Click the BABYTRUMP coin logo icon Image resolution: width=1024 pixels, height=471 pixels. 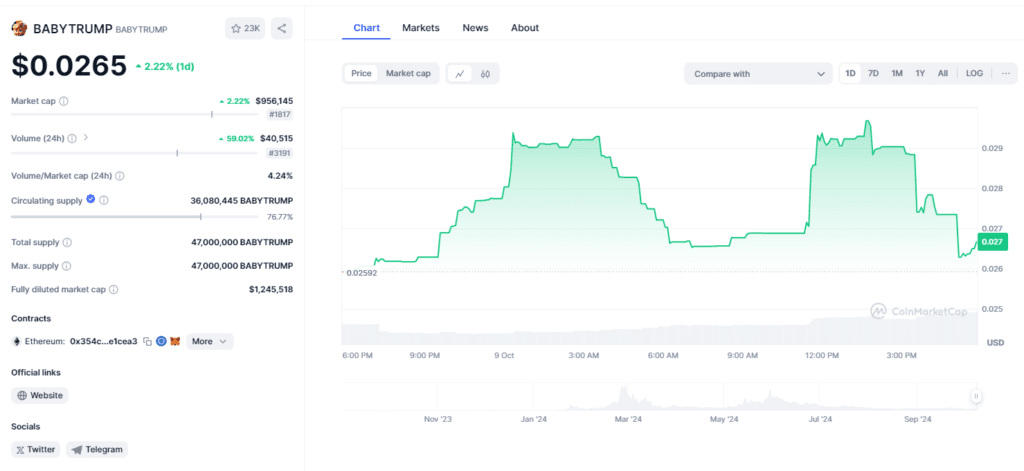pyautogui.click(x=20, y=29)
